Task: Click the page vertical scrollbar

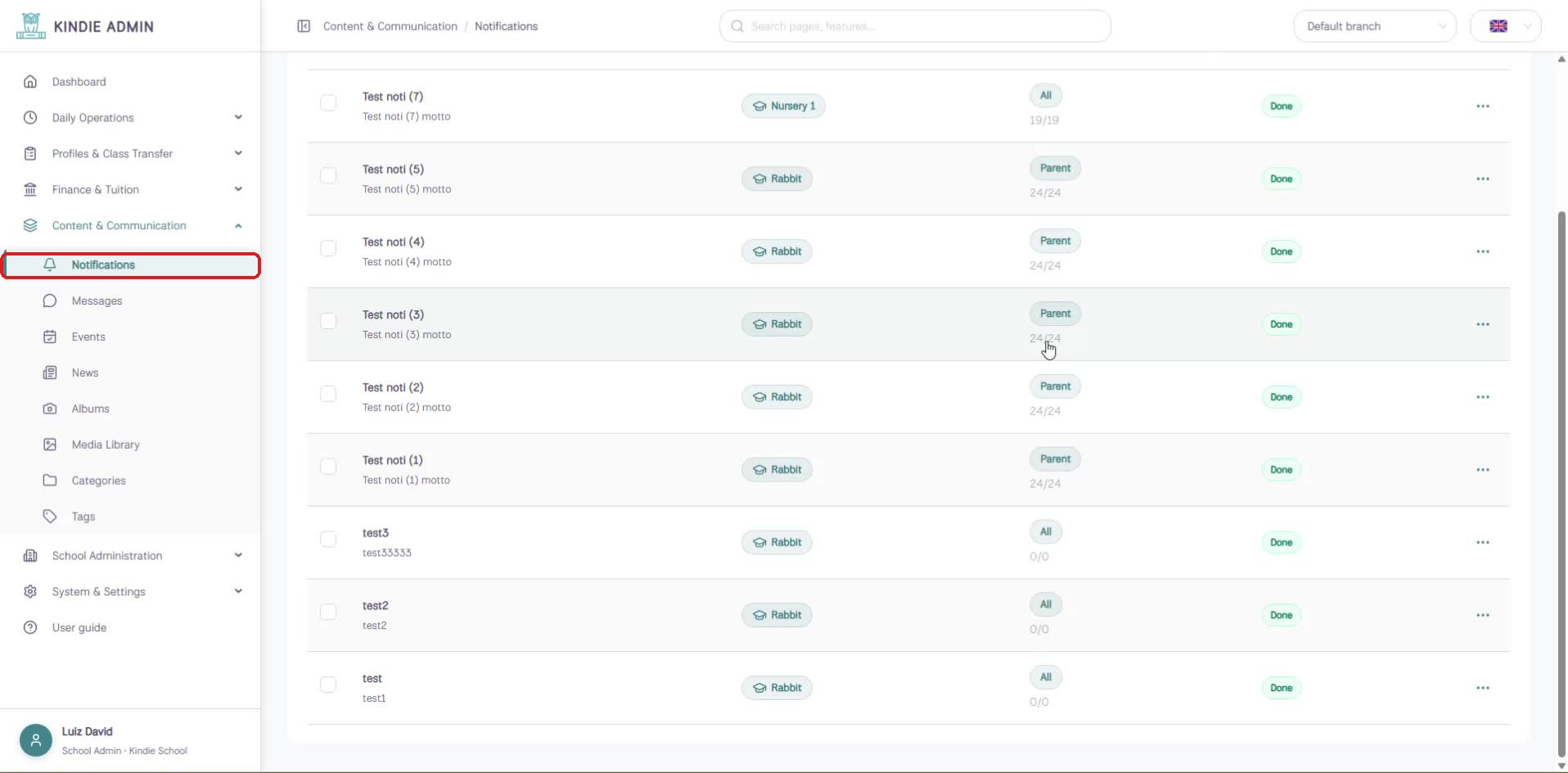Action: (1561, 483)
